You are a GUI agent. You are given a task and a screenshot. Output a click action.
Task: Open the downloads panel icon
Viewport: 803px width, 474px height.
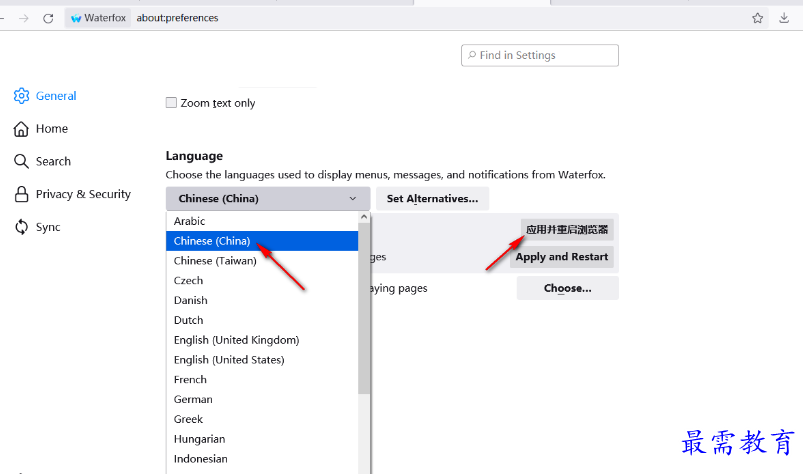784,18
